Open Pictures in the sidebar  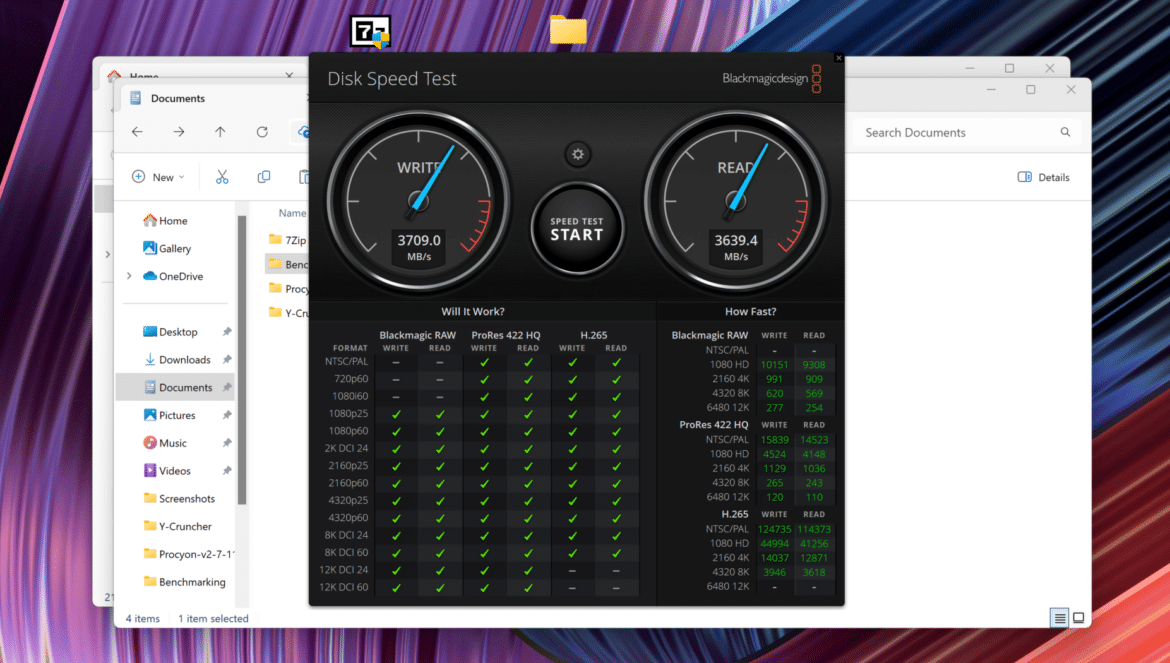click(169, 415)
